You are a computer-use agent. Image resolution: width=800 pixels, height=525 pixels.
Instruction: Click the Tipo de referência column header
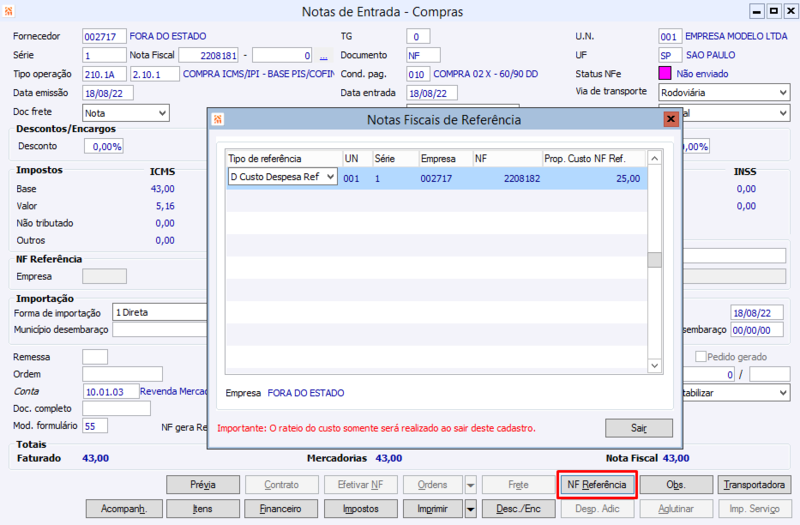tap(284, 159)
